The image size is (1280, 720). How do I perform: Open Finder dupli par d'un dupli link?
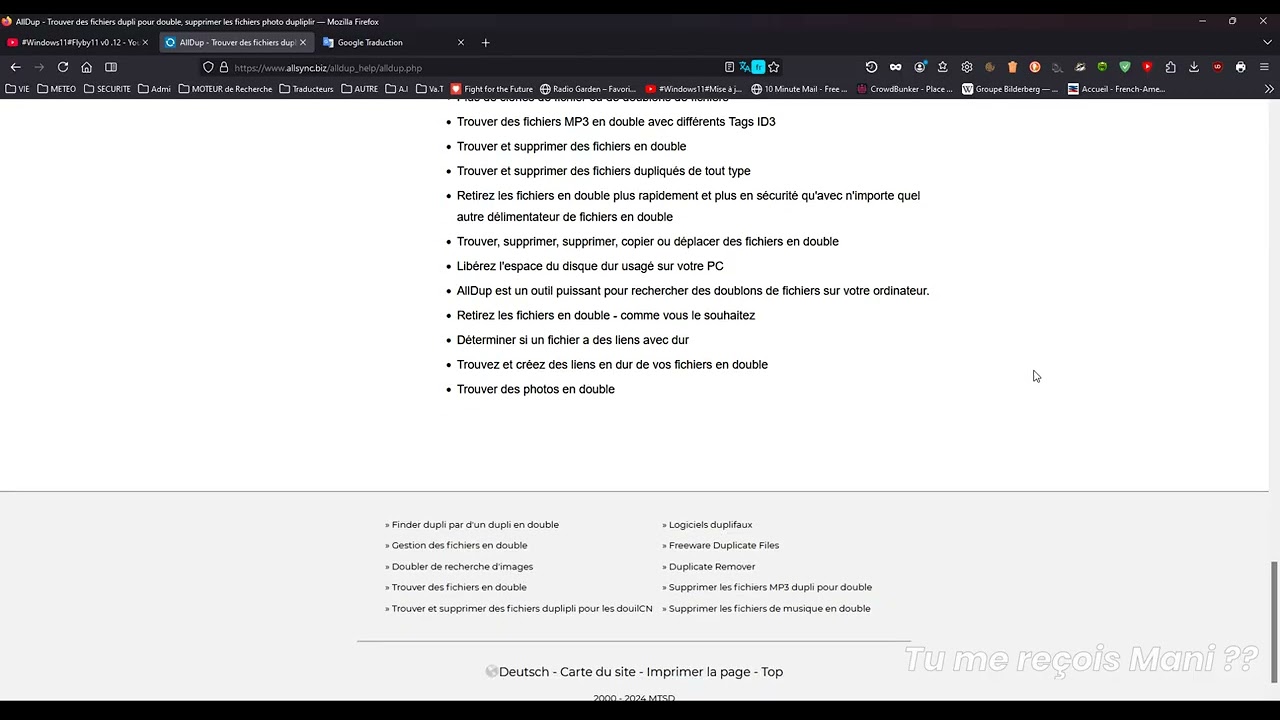(475, 524)
